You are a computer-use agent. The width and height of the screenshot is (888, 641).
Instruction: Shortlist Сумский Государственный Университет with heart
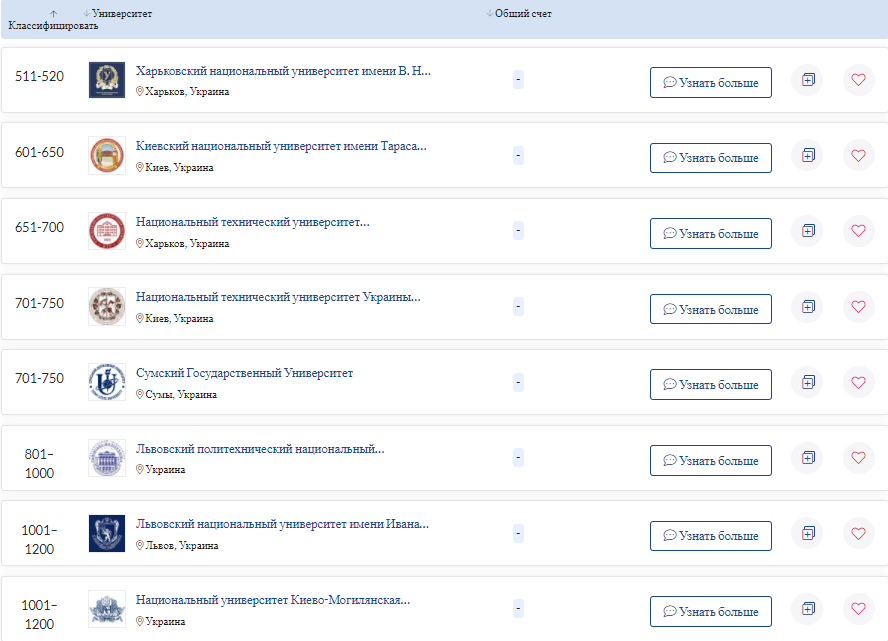point(858,382)
